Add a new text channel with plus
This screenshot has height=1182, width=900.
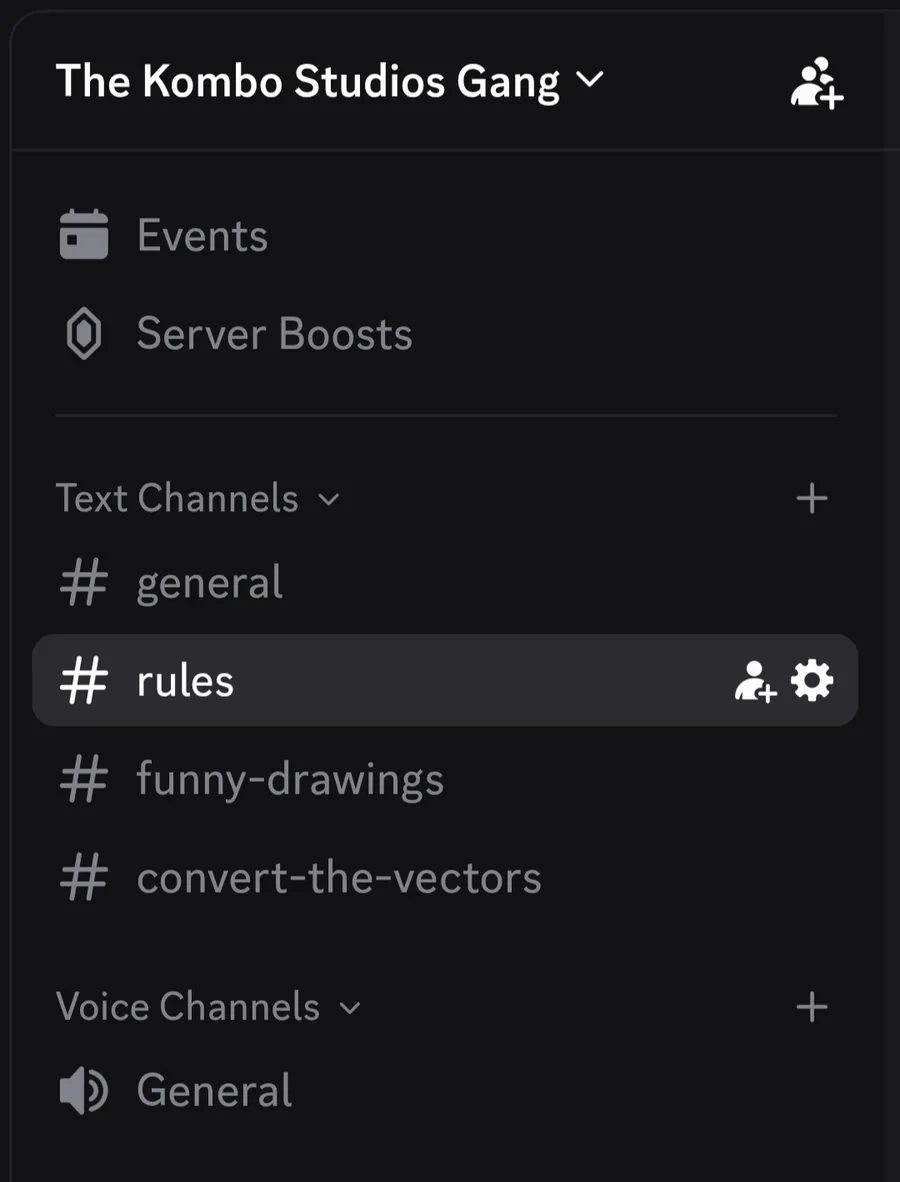coord(811,498)
